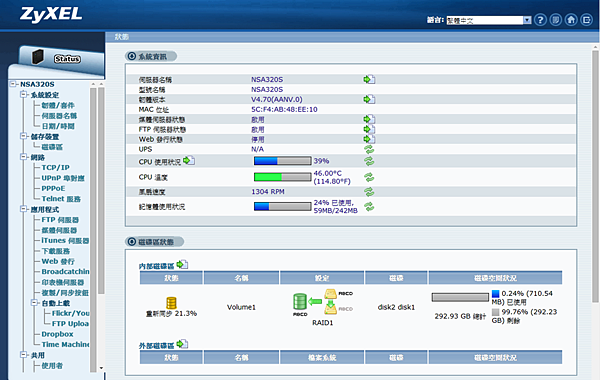Open the Help question mark icon
This screenshot has height=380, width=600.
coord(540,20)
